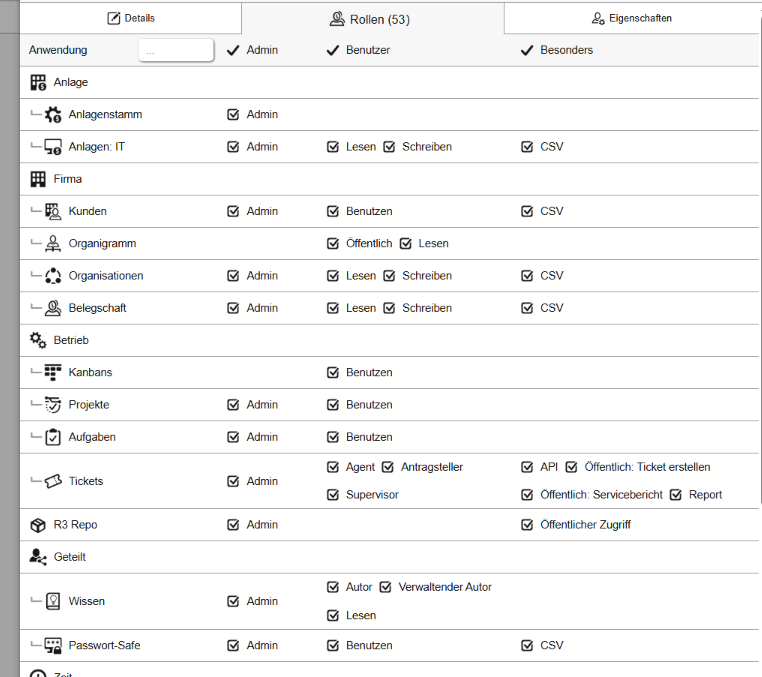Viewport: 762px width, 677px height.
Task: Click the Organigramm chart icon
Action: [x=54, y=244]
